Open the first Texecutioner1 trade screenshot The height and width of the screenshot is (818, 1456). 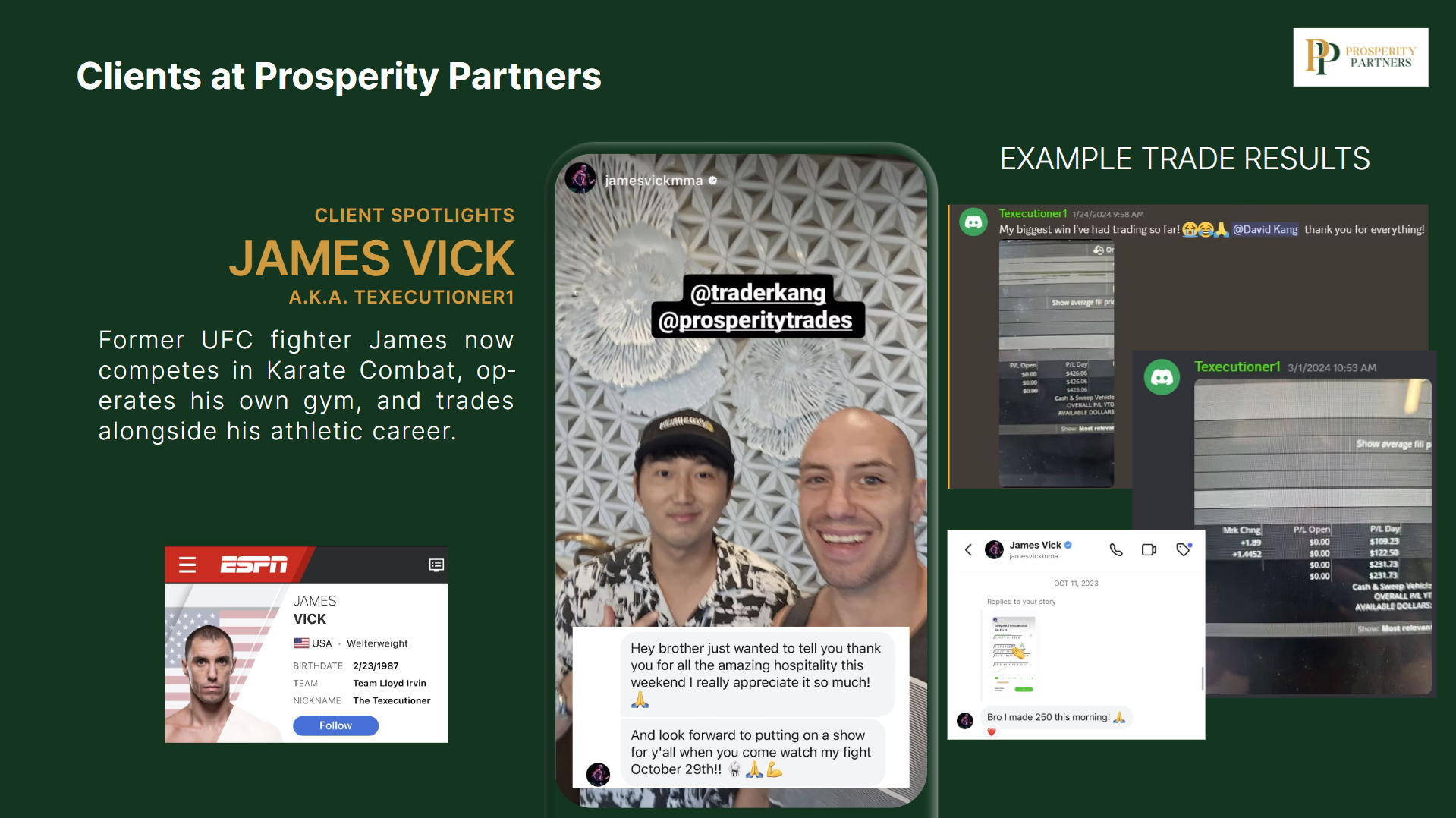coord(1057,363)
